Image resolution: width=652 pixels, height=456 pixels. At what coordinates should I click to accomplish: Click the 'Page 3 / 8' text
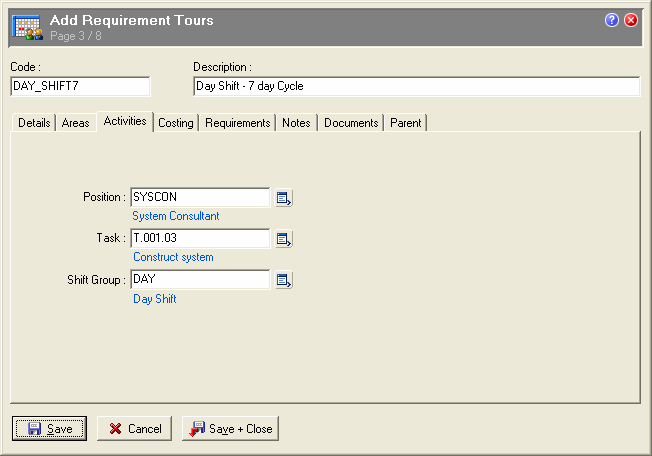click(76, 36)
